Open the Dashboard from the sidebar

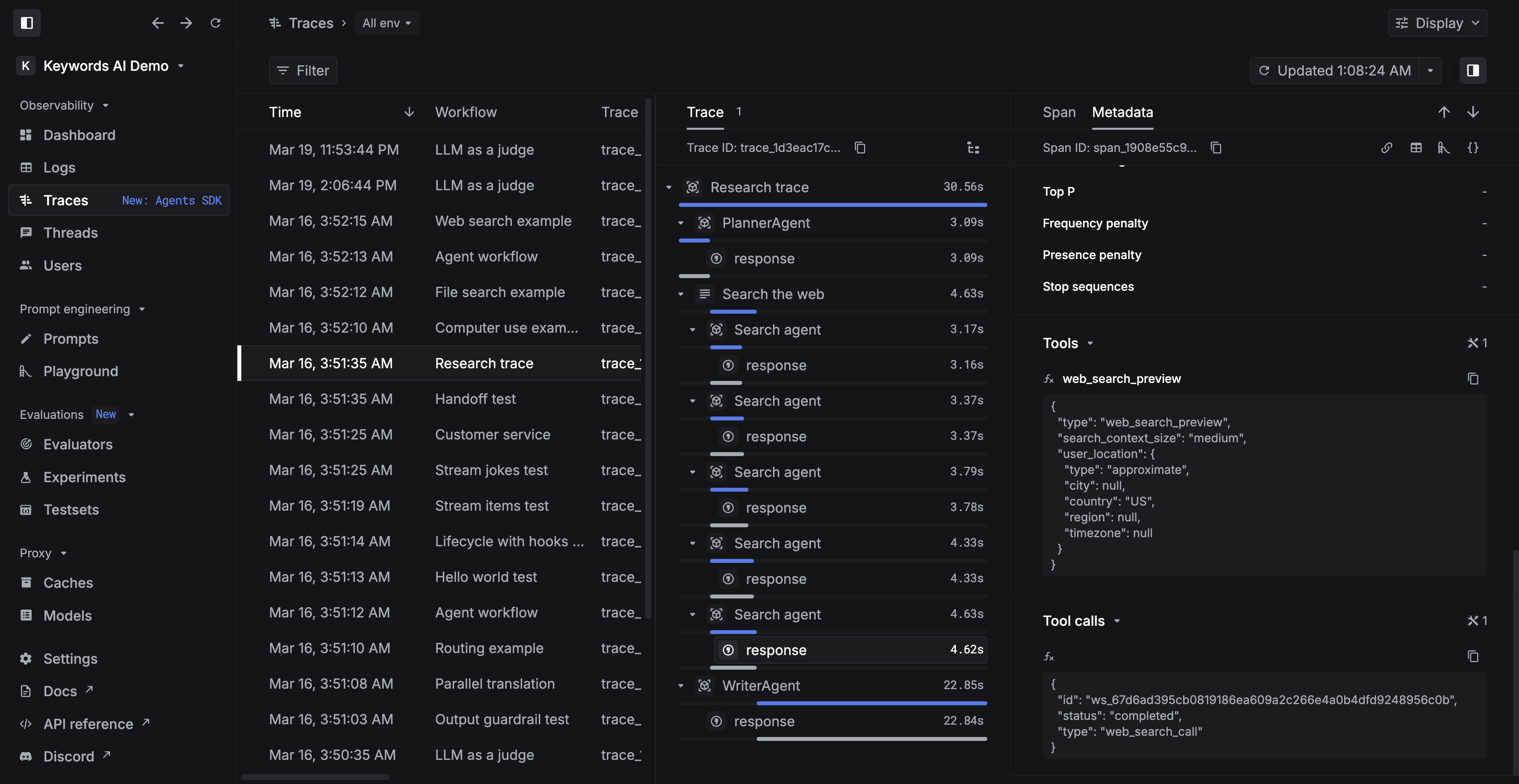79,135
